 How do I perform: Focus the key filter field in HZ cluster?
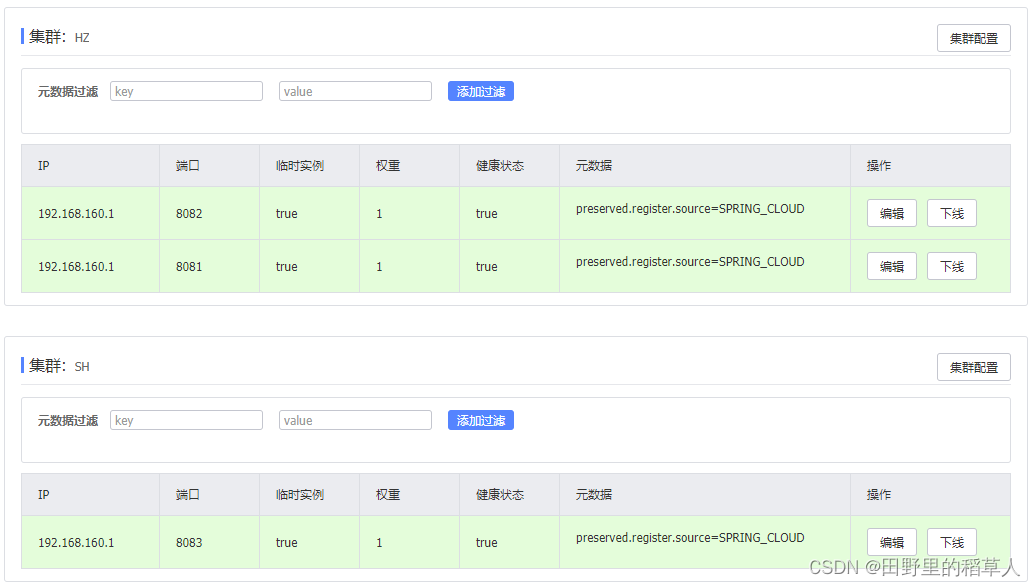(186, 91)
